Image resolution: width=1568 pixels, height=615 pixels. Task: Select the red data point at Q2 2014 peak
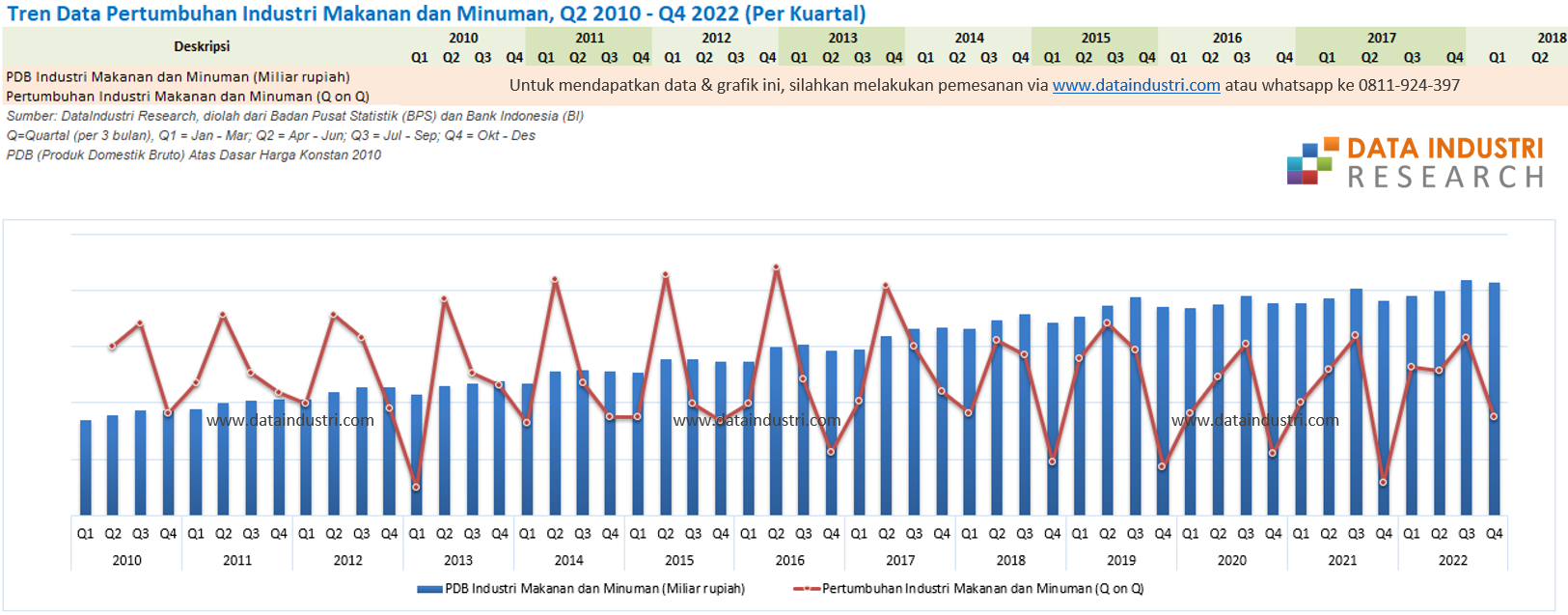point(555,281)
